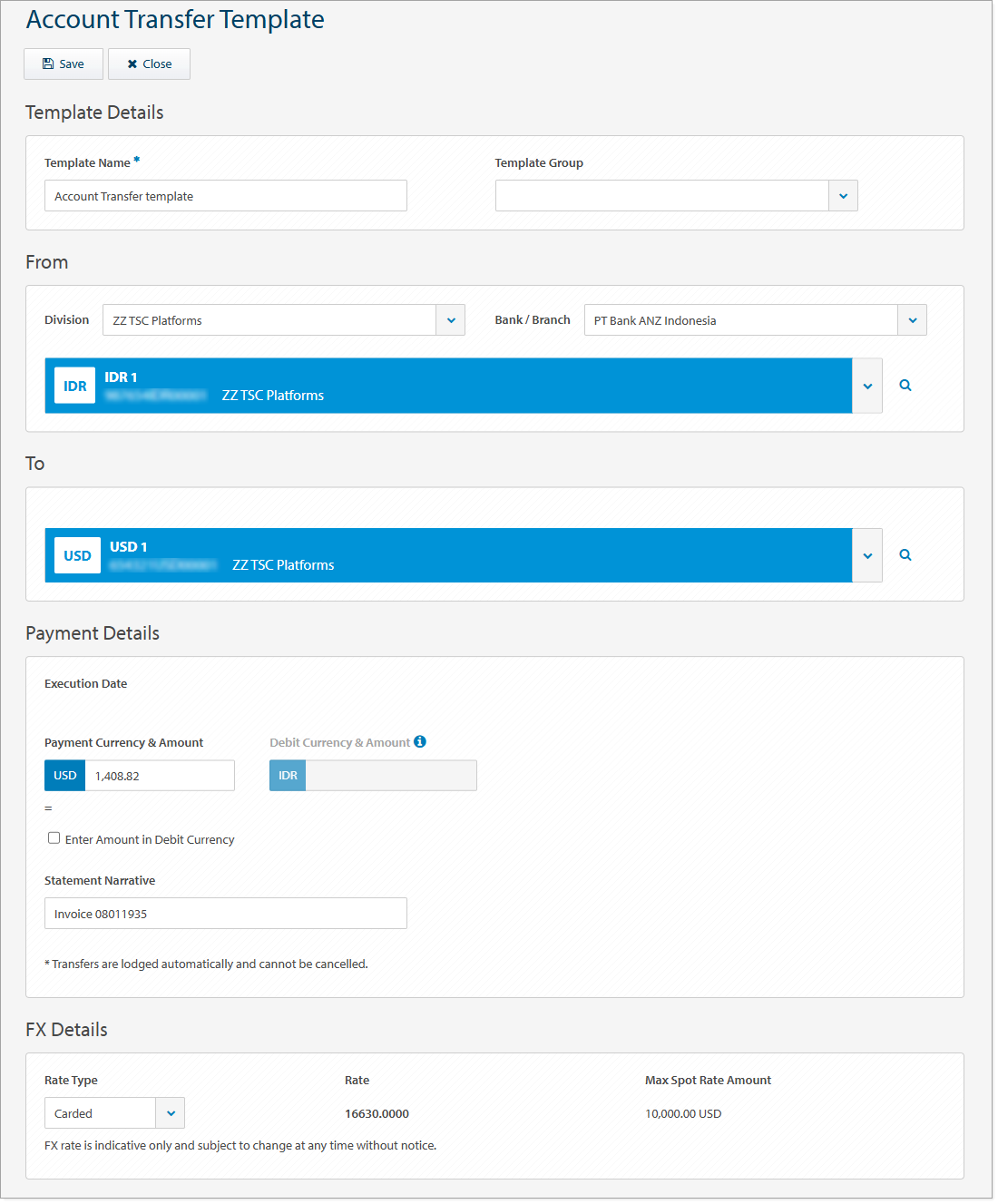998x1204 pixels.
Task: Click the disk icon on the Save button
Action: click(x=48, y=64)
